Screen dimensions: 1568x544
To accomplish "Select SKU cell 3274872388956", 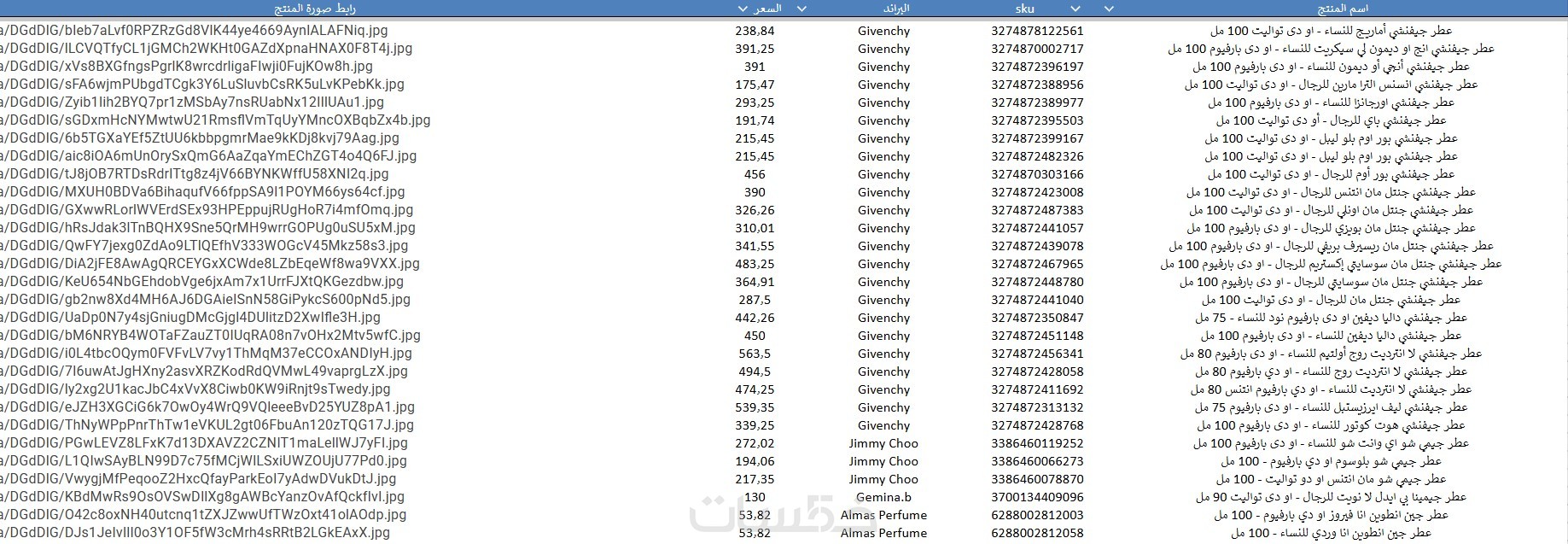I will [1037, 85].
